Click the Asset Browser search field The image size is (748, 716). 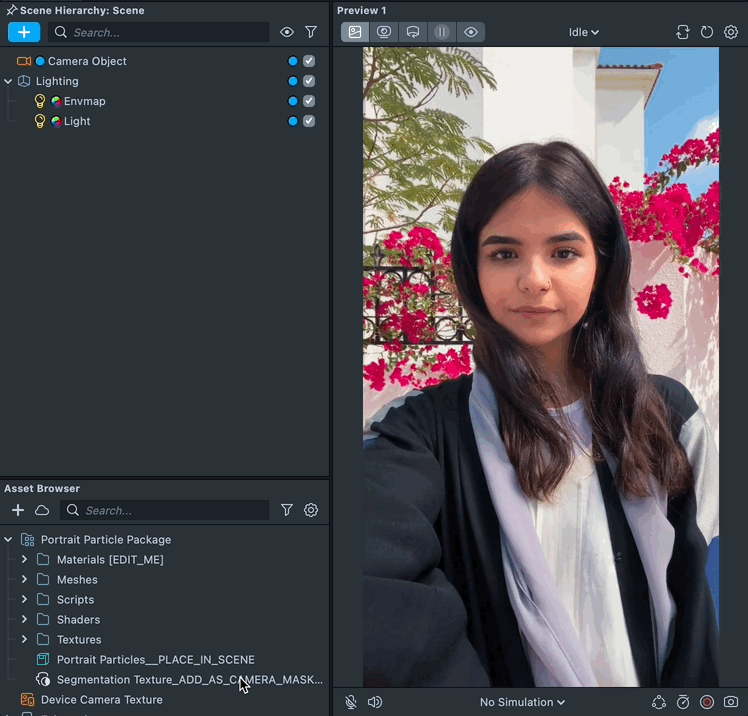(170, 510)
